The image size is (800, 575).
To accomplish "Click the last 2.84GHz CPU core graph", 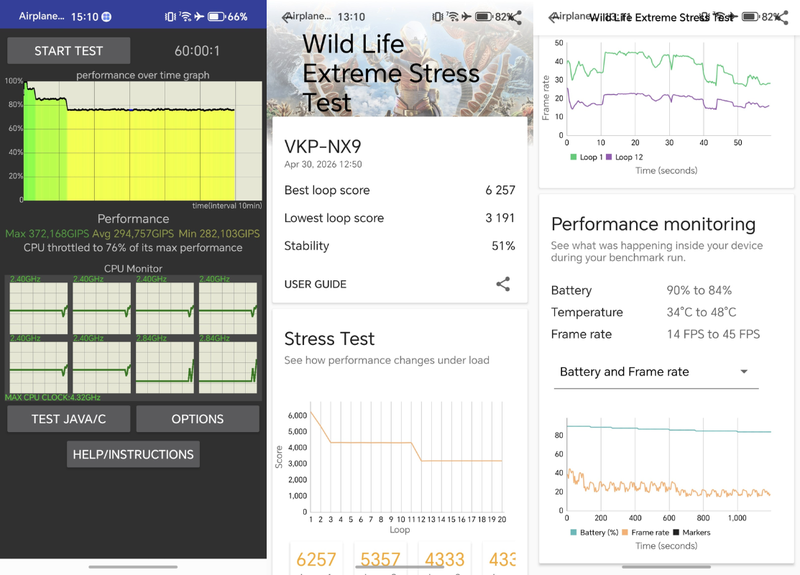I will (x=228, y=367).
